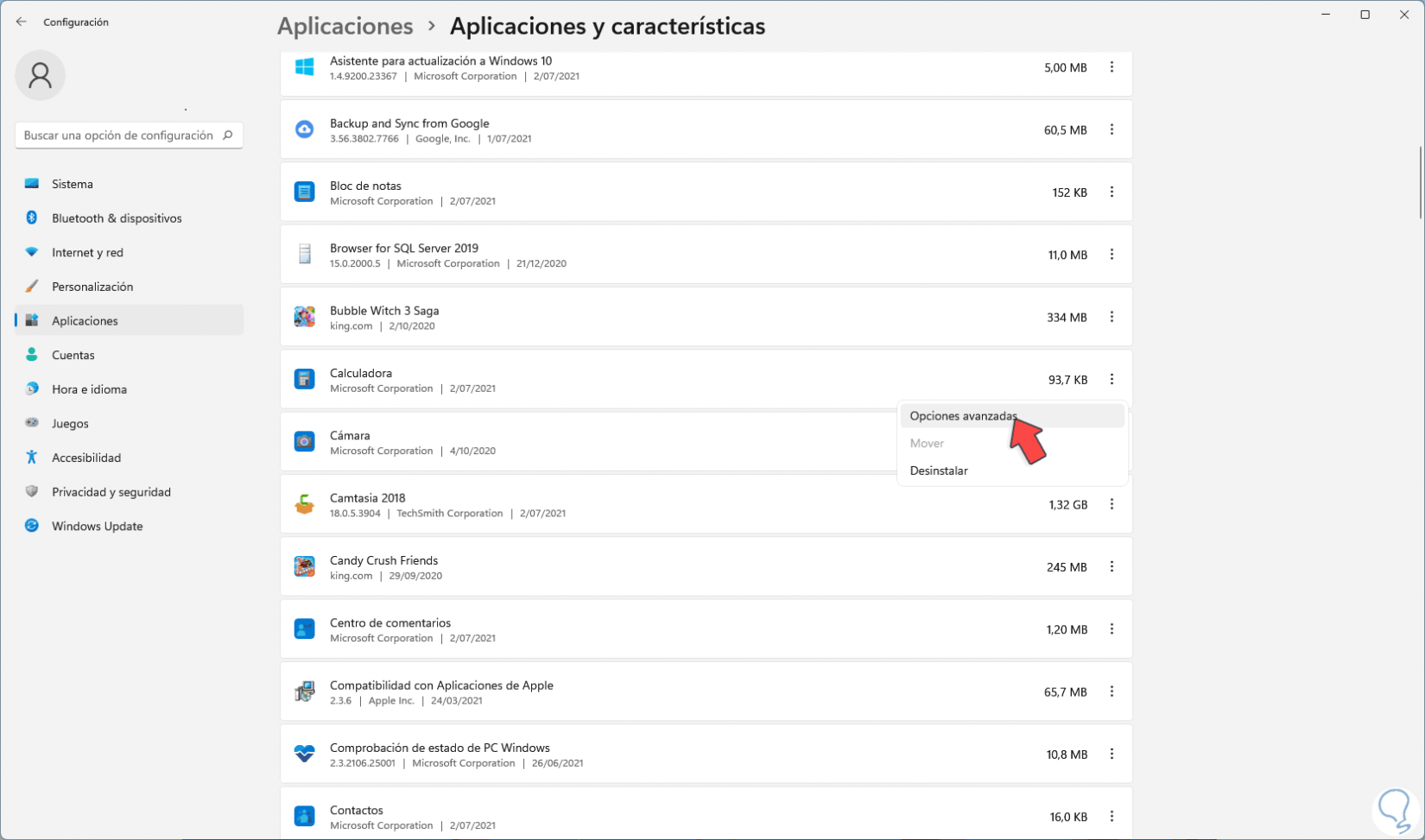1425x840 pixels.
Task: Open more options for Compatibilidad con Apple
Action: (x=1111, y=692)
